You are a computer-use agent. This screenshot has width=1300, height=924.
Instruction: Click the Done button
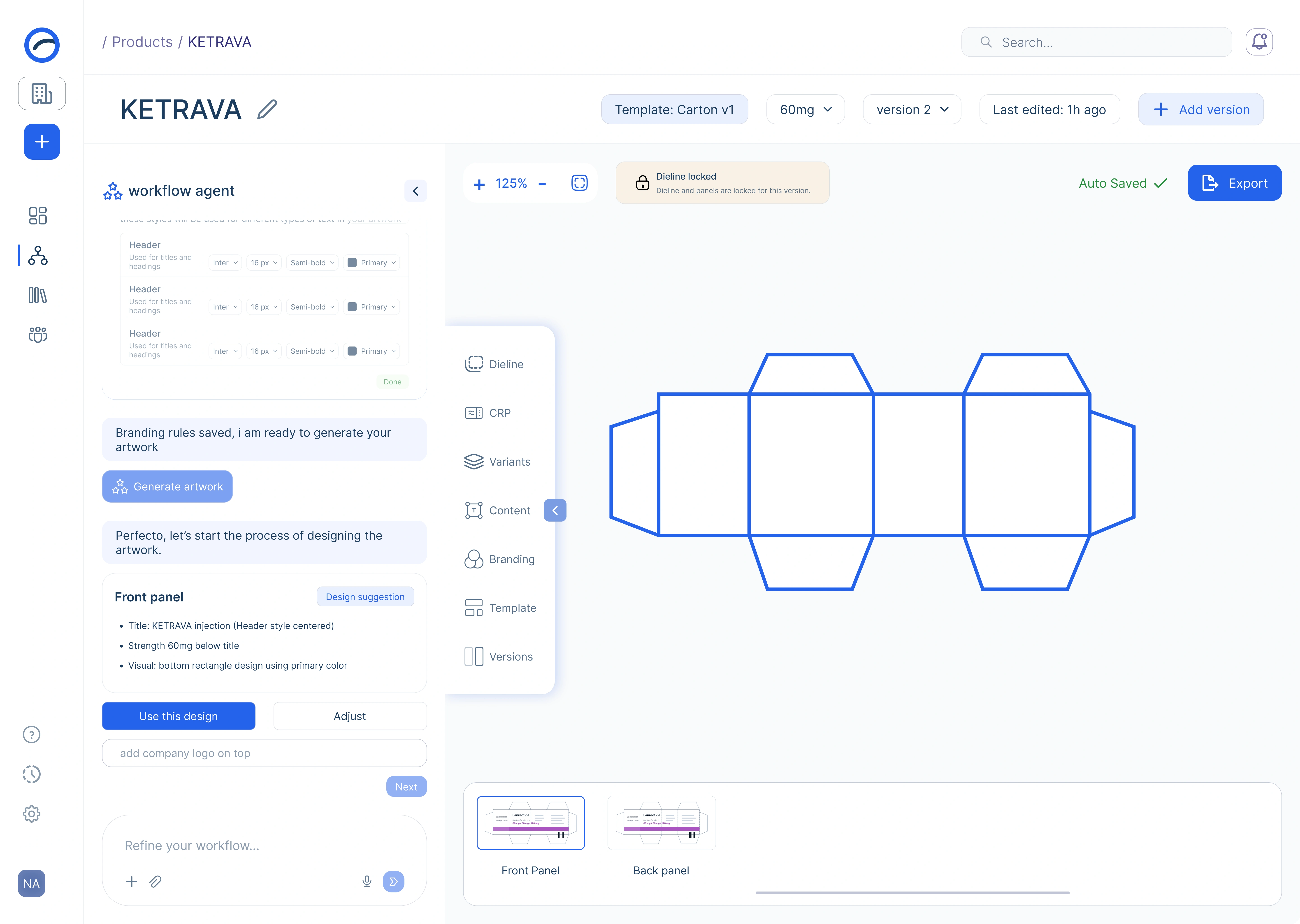pos(392,382)
